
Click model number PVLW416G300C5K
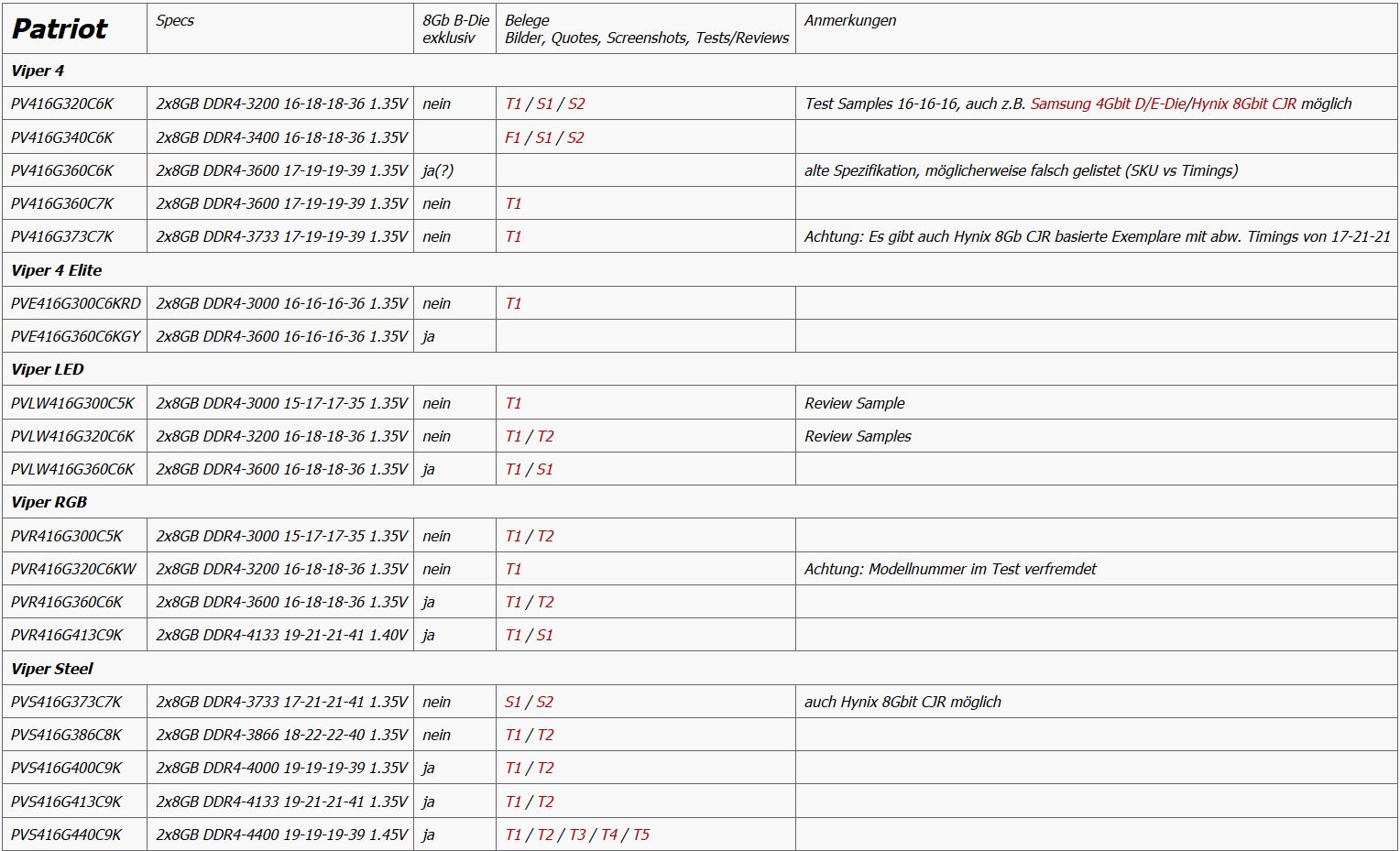(72, 403)
